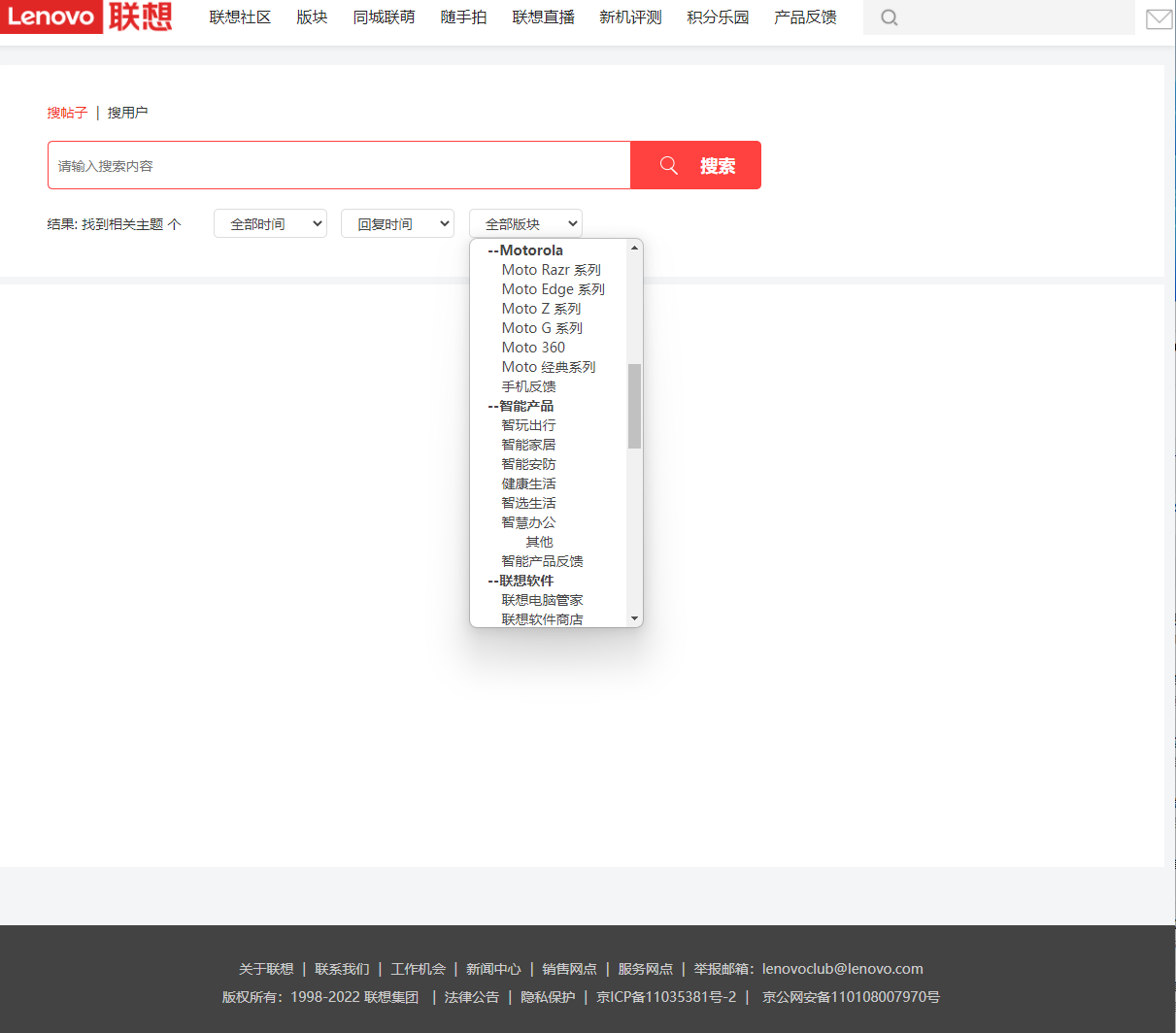Select 手机反馈 in the list
This screenshot has height=1033, width=1176.
coord(528,386)
